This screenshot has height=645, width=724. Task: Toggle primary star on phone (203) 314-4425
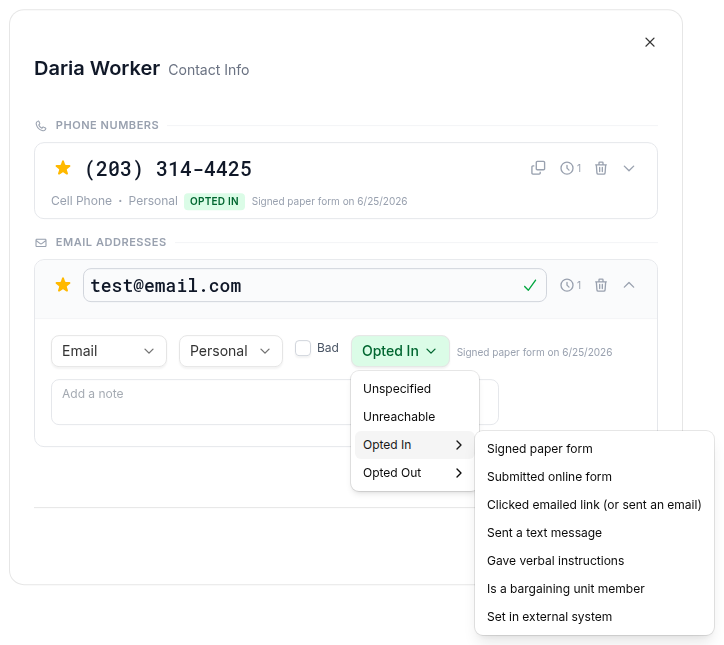tap(63, 168)
